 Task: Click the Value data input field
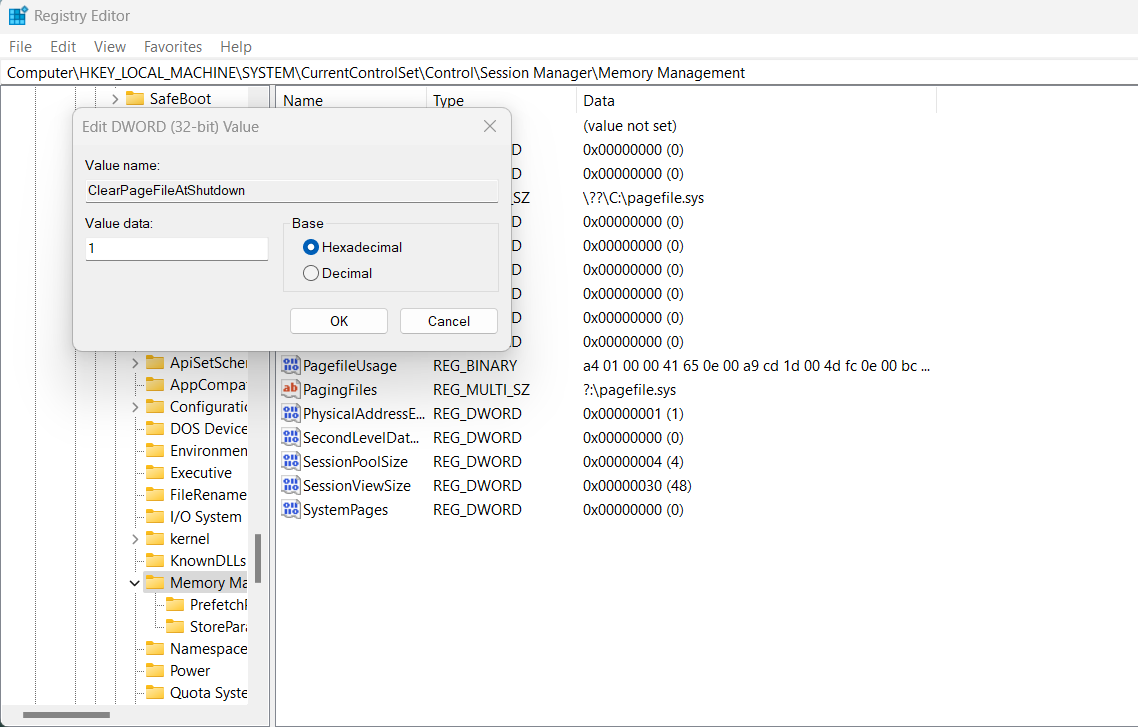point(177,249)
